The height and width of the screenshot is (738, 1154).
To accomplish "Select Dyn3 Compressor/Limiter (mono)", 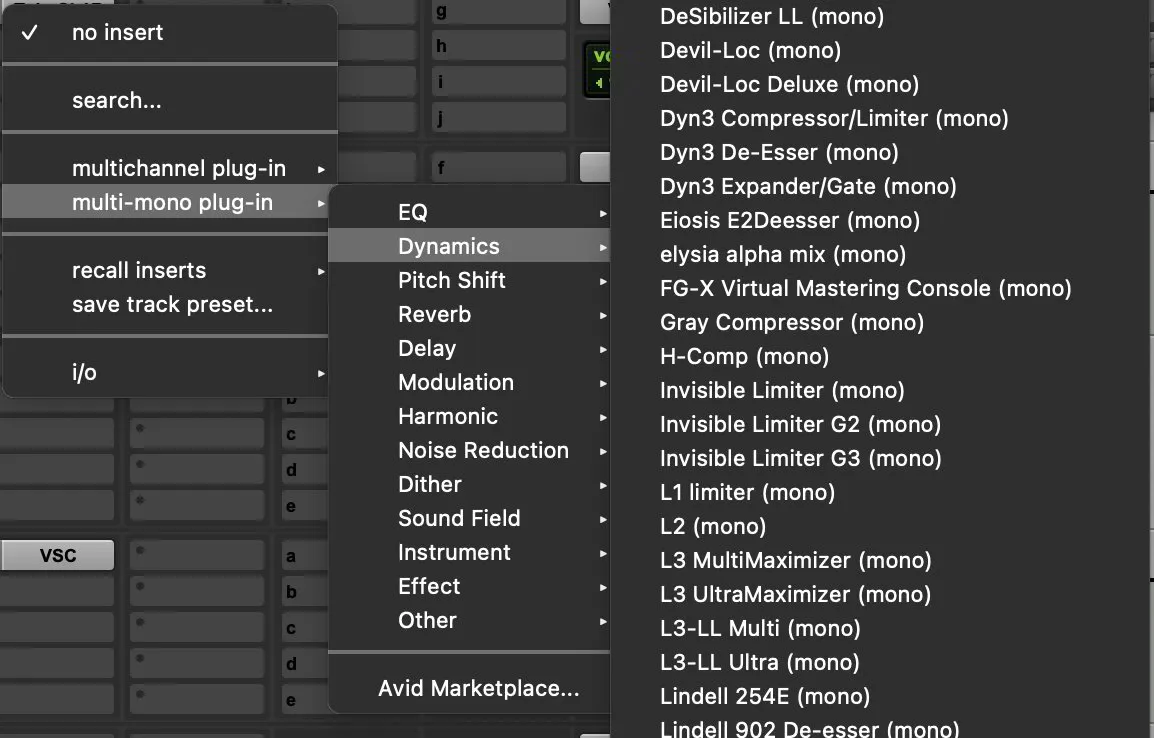I will tap(834, 118).
